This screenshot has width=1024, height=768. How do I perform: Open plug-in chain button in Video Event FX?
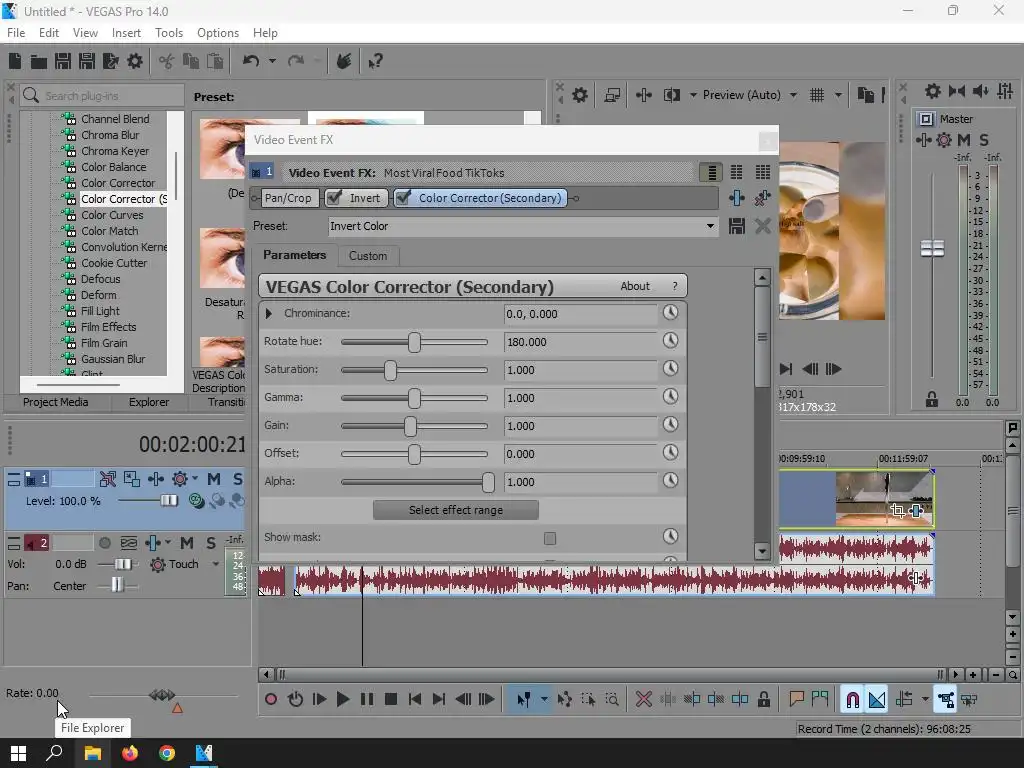[x=737, y=198]
